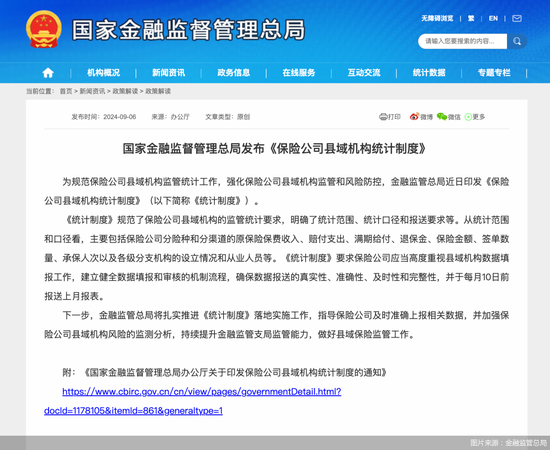Switch to traditional Chinese 繁
This screenshot has height=450, width=550.
tap(471, 18)
